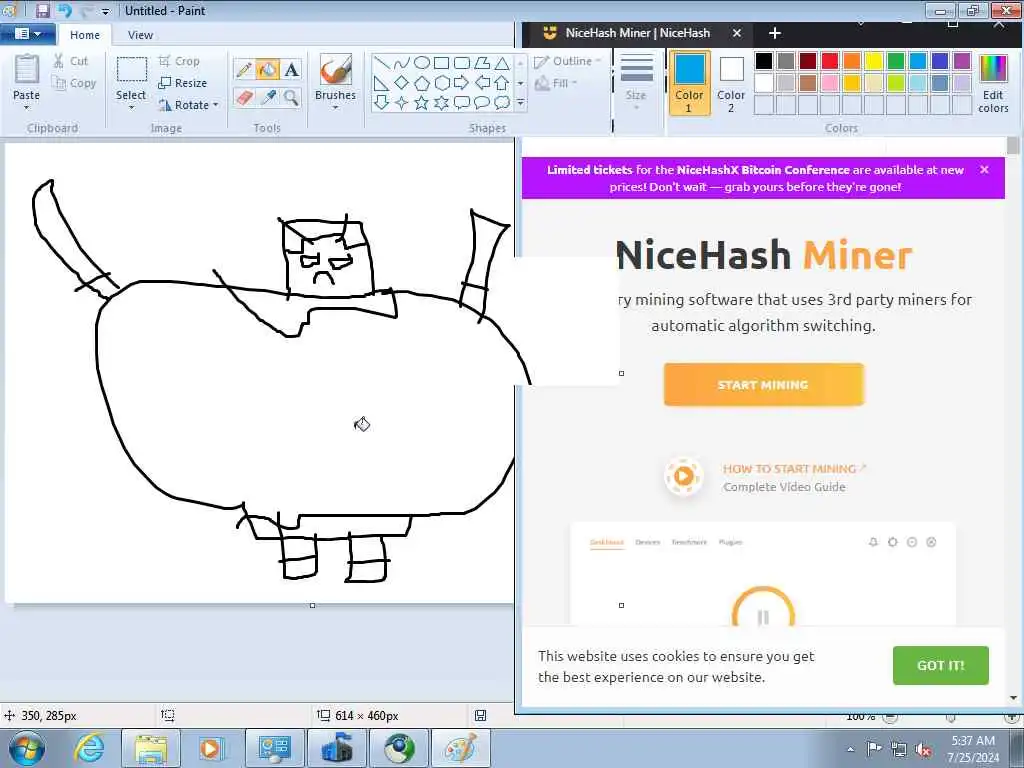Expand the Shapes gallery more arrow
The image size is (1024, 768).
point(520,103)
